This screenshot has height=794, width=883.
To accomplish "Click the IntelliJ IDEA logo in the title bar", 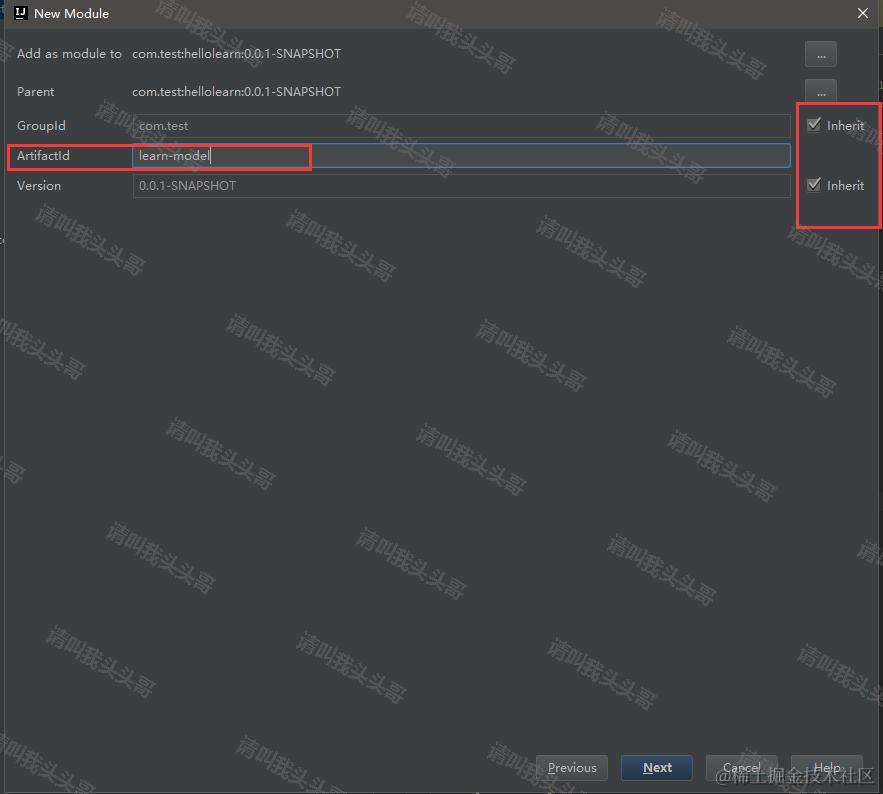I will click(x=19, y=13).
